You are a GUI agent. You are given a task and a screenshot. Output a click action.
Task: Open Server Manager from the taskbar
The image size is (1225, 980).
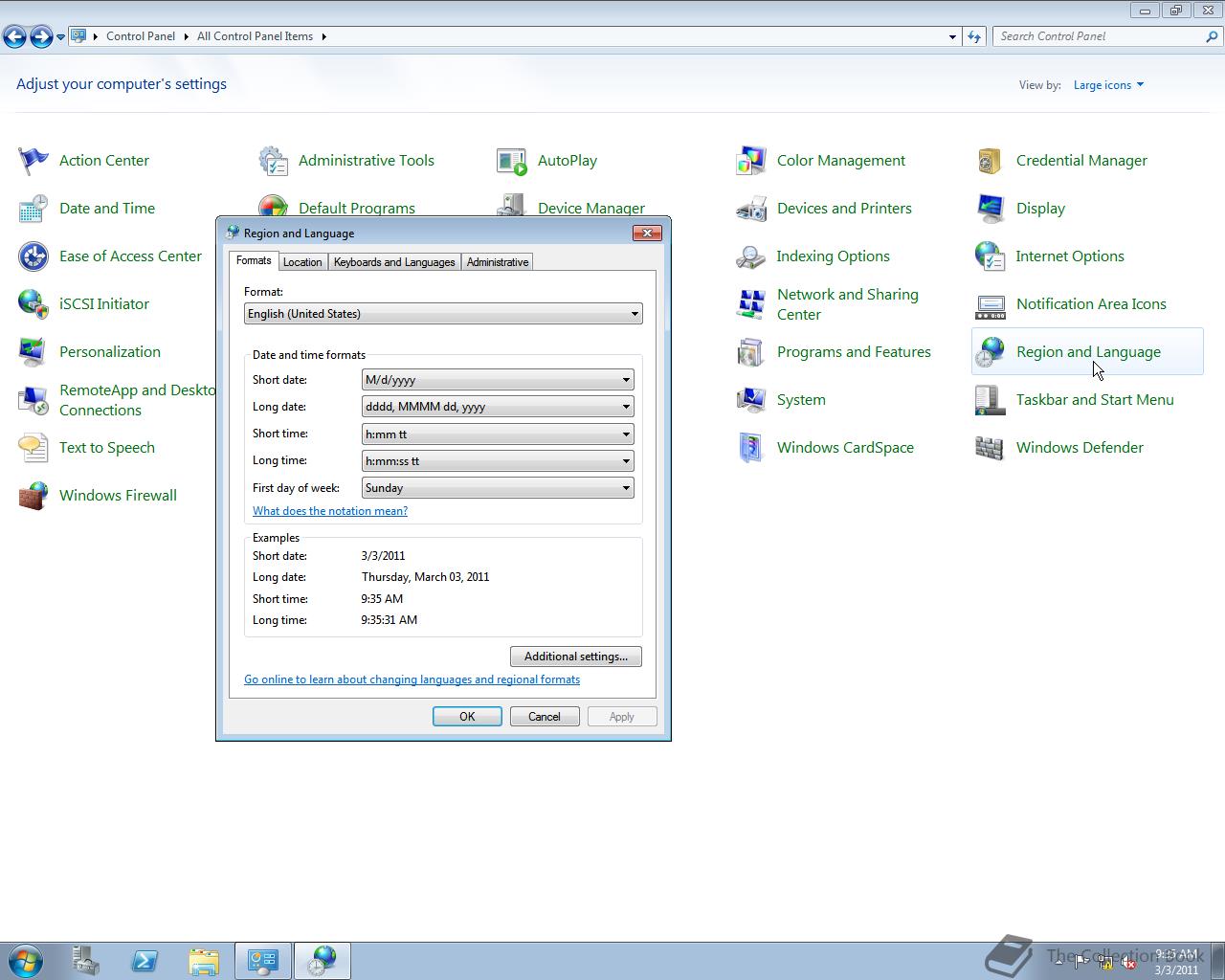86,961
